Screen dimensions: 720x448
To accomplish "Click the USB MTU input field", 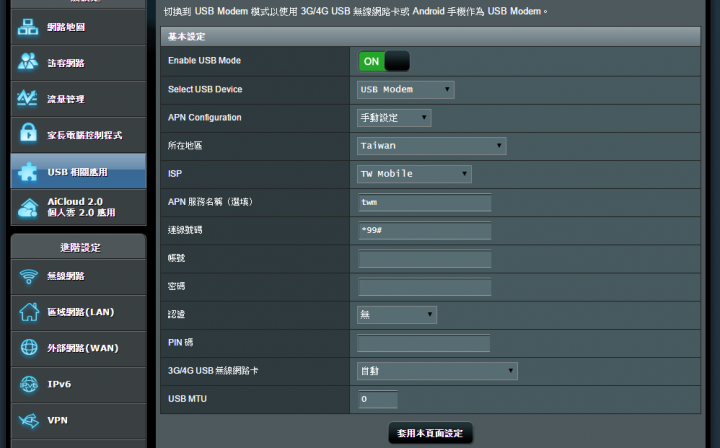I will coord(378,399).
